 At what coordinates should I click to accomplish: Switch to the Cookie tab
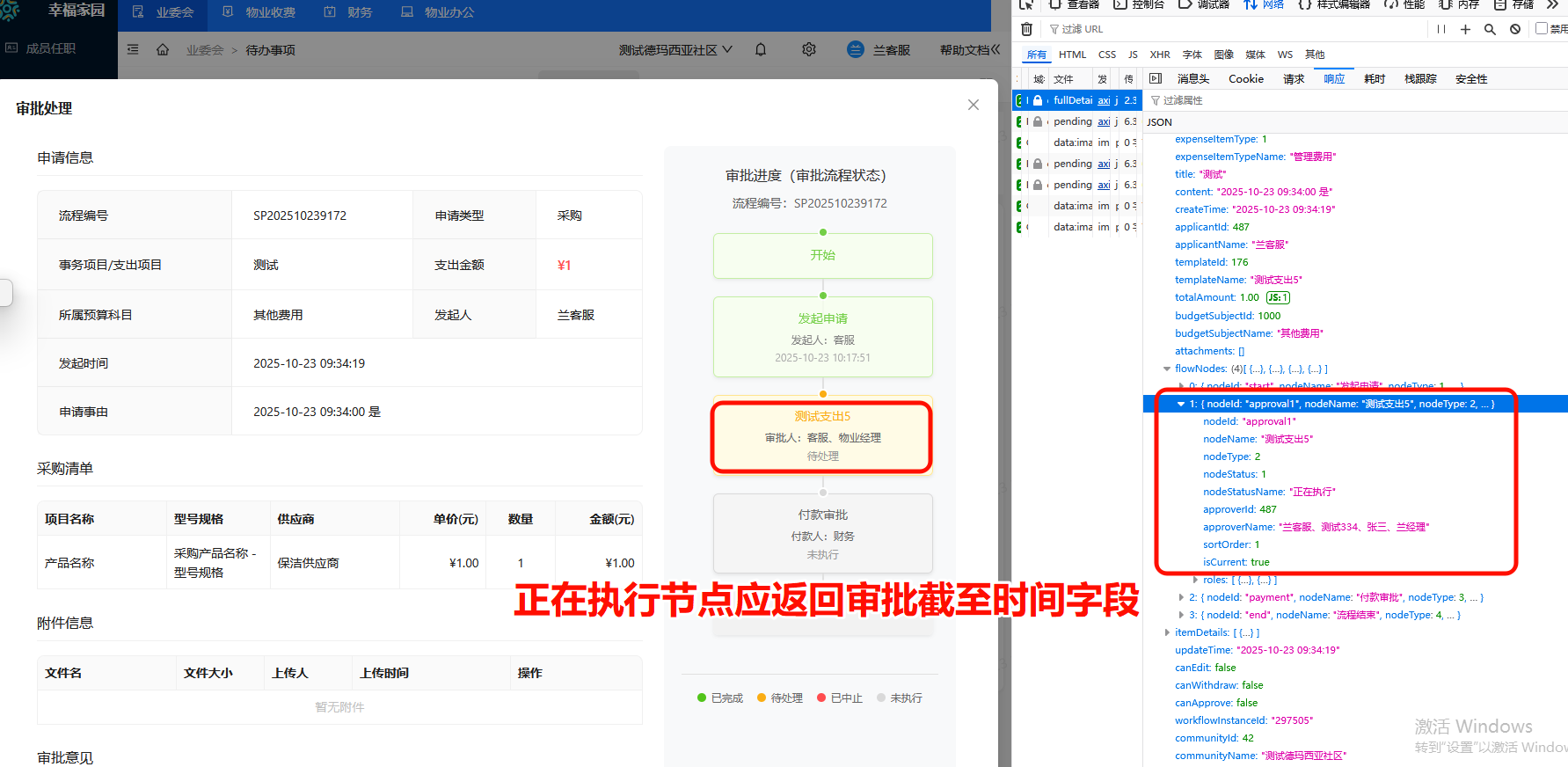1246,79
